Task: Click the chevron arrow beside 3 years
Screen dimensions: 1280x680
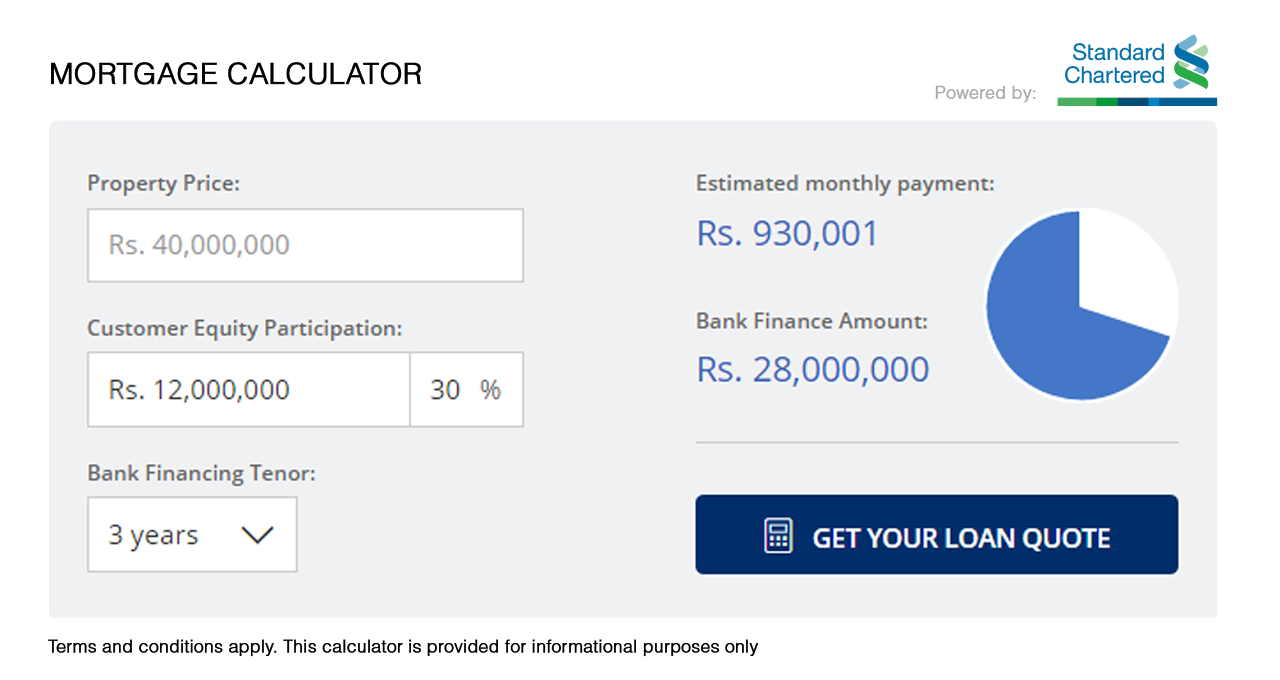Action: [x=257, y=536]
